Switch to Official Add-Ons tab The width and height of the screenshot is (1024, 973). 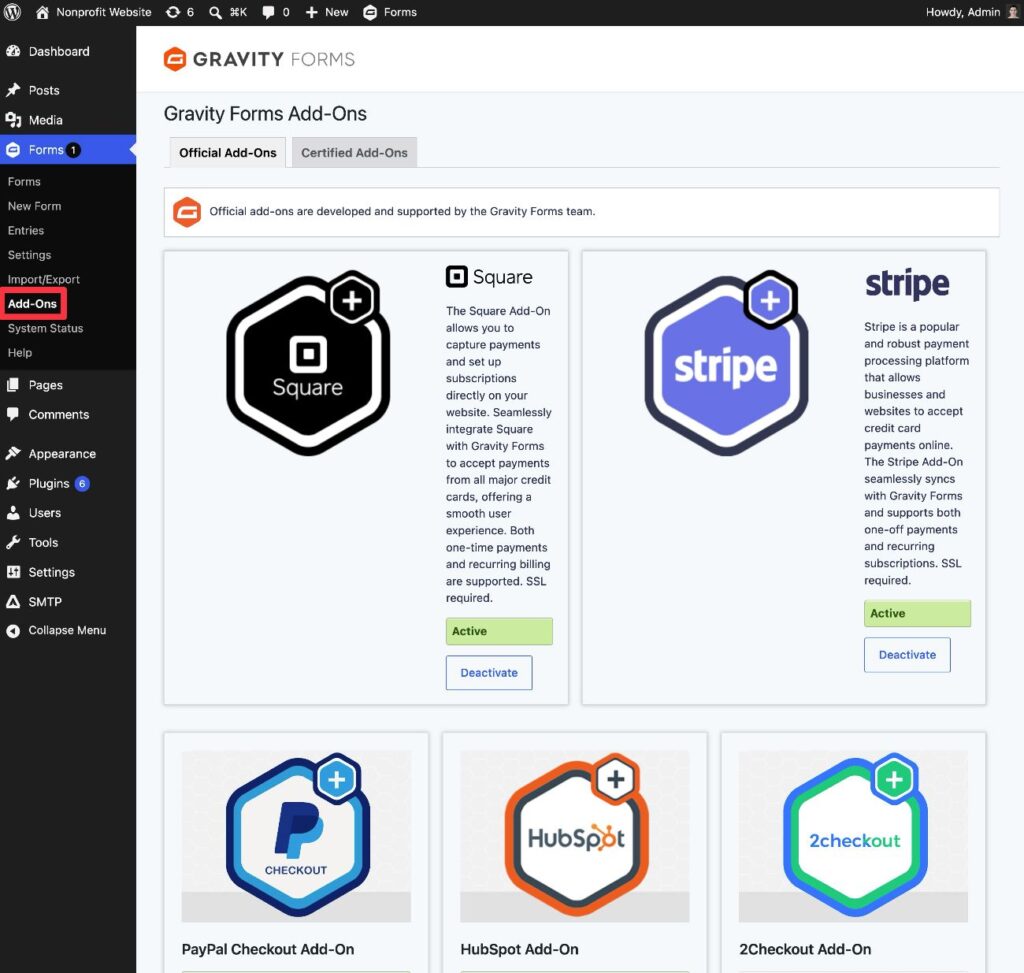(227, 153)
